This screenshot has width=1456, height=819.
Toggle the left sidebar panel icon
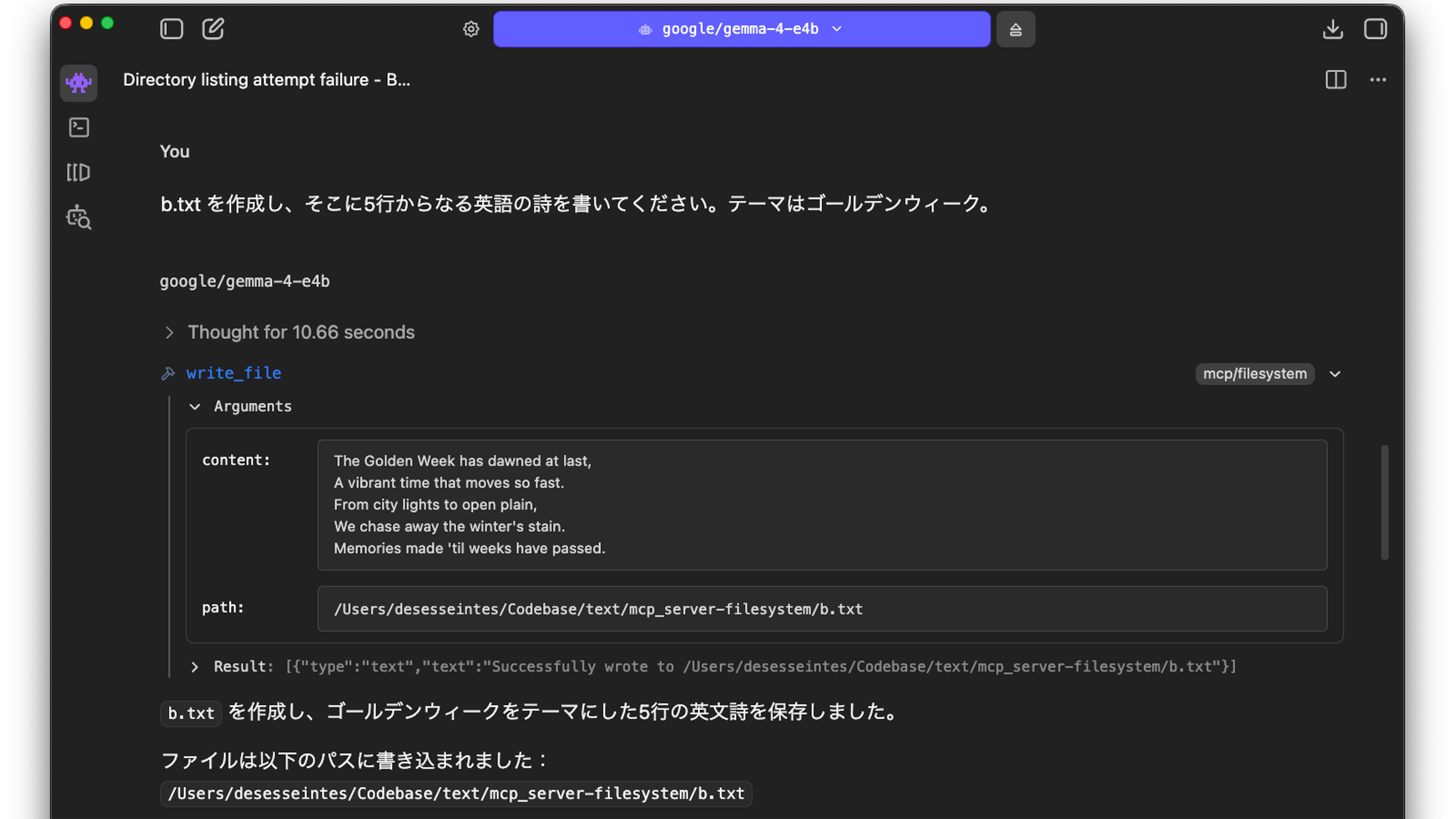171,29
